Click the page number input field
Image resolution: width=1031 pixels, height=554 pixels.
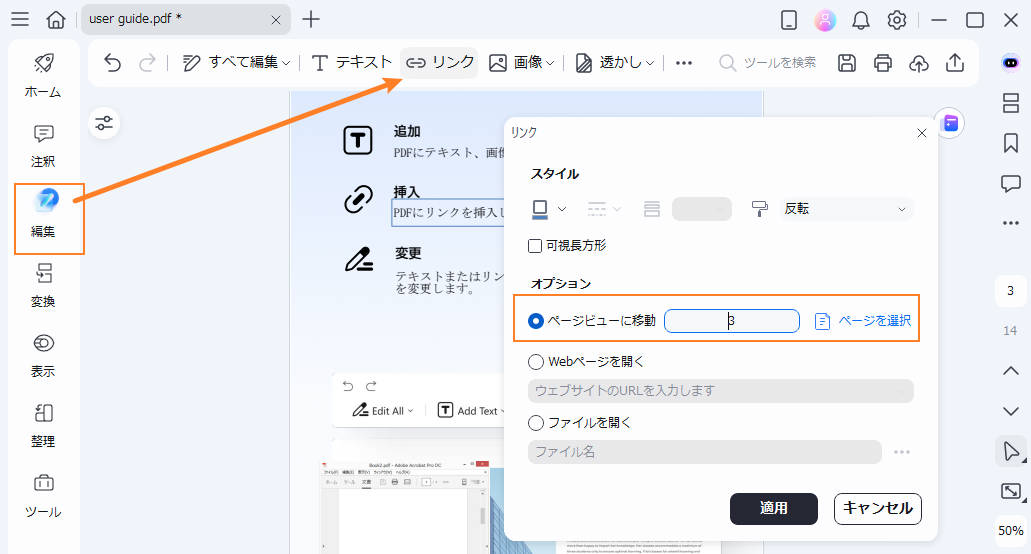coord(732,321)
